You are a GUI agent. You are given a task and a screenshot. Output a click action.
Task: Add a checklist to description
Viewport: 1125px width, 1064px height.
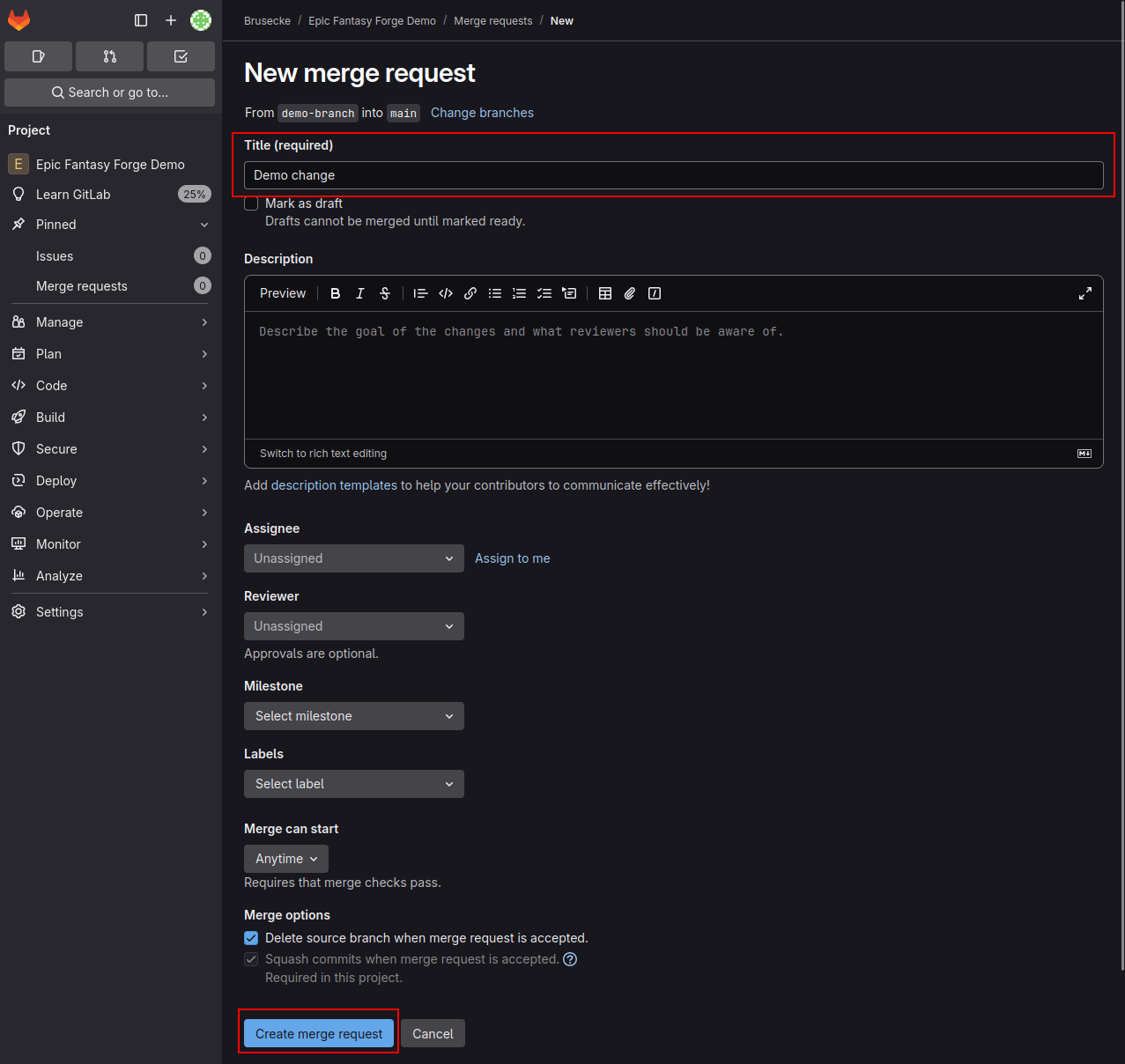[544, 293]
